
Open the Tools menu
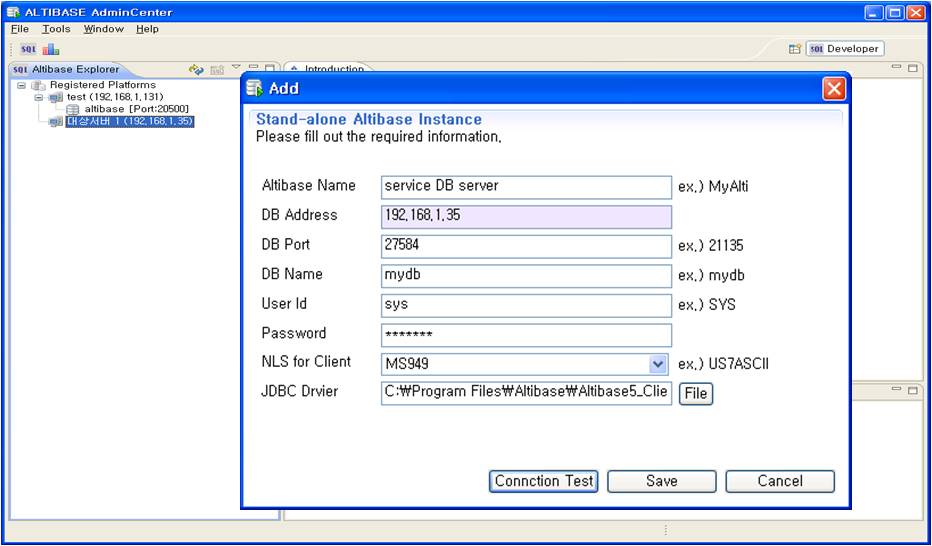tap(56, 29)
